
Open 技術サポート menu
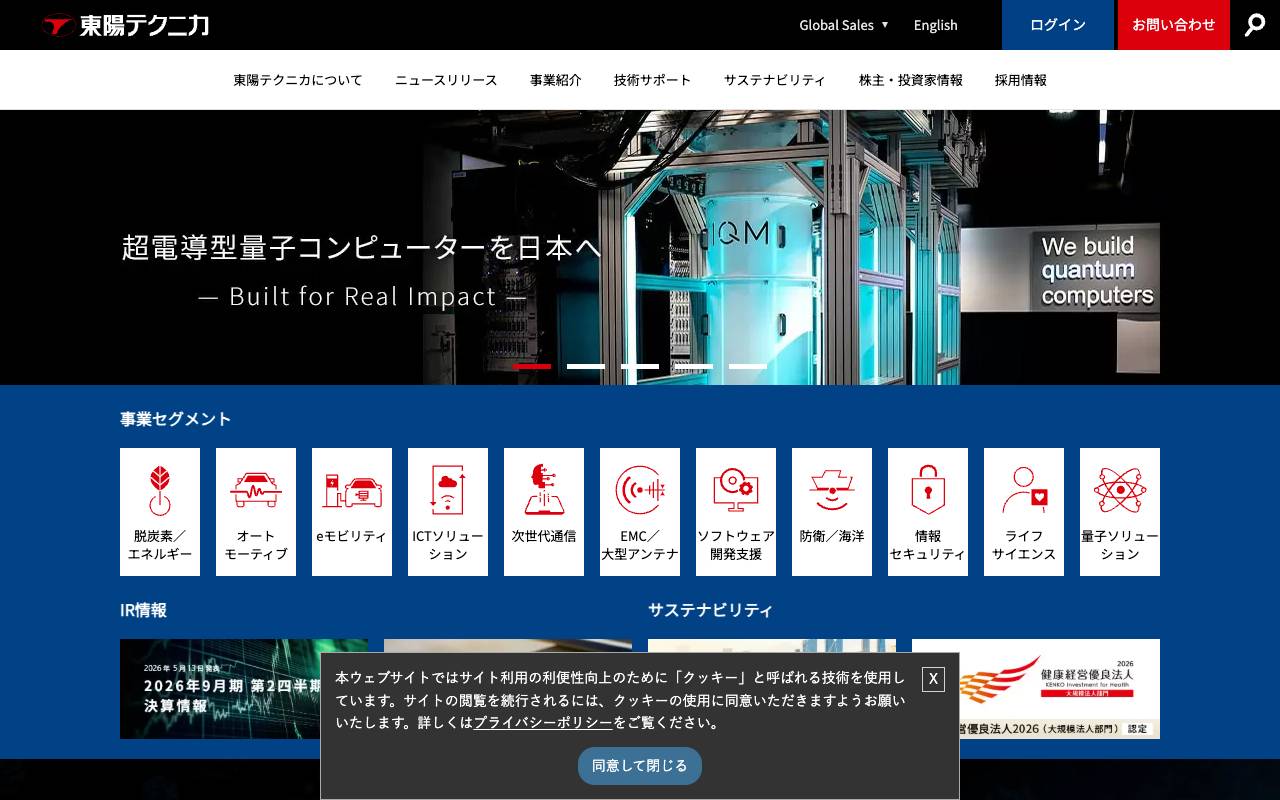[x=653, y=80]
